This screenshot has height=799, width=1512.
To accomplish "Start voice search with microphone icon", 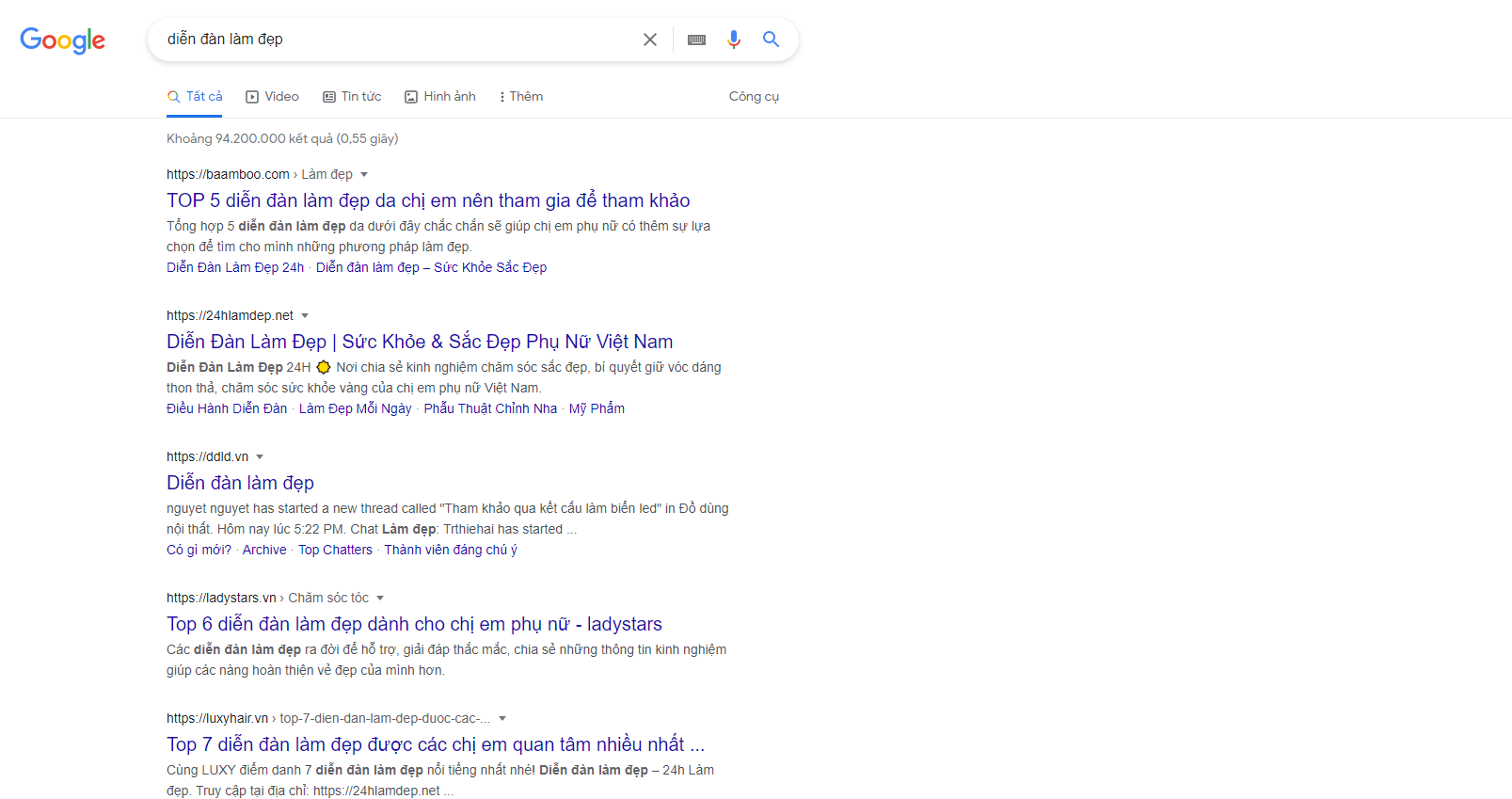I will click(x=734, y=40).
